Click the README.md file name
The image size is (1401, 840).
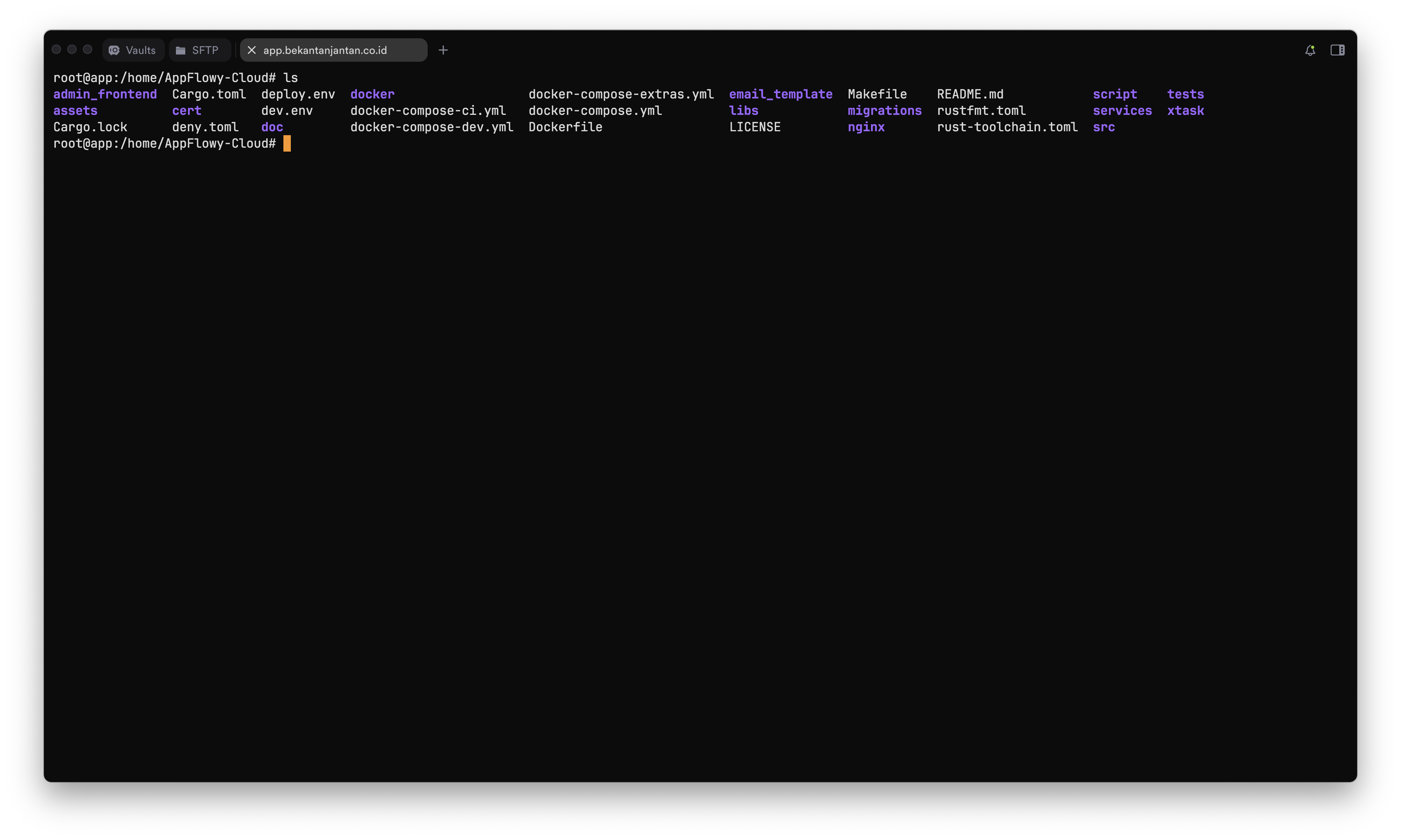(970, 95)
